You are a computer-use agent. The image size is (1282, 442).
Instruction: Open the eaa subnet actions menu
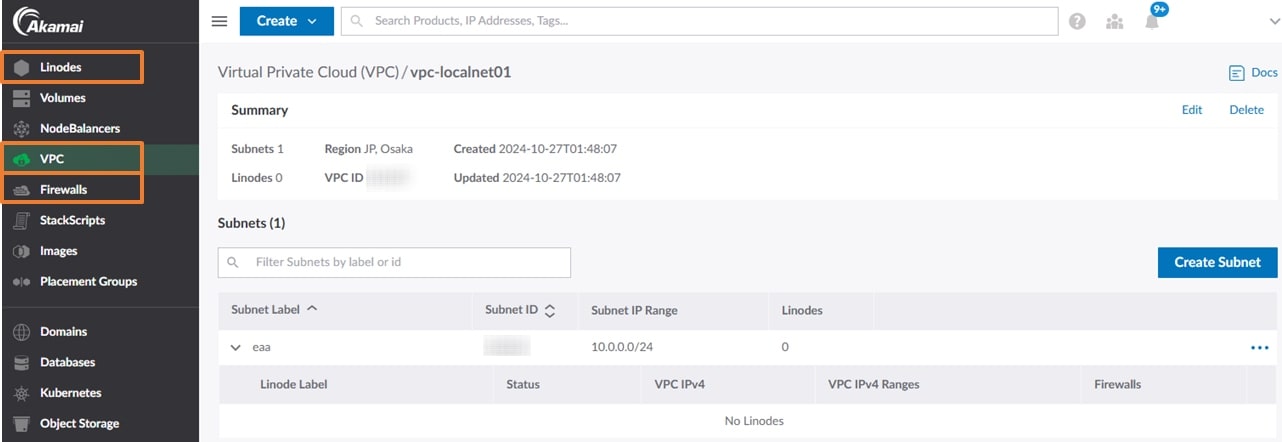(1259, 348)
